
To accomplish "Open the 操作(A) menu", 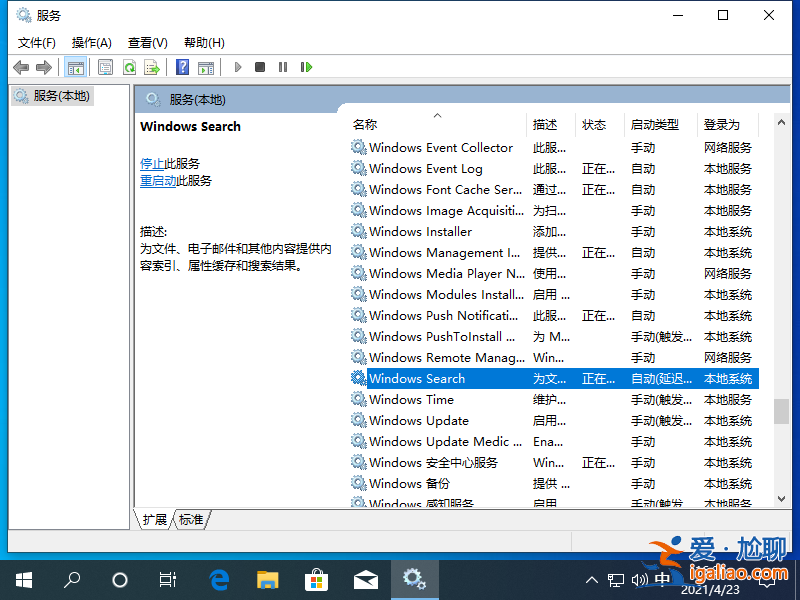I will coord(91,42).
